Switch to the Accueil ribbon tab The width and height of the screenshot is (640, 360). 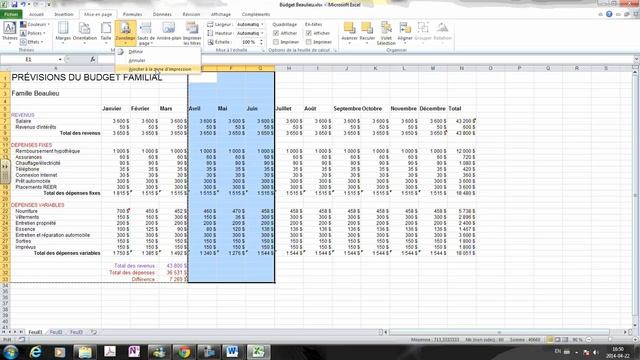click(36, 14)
